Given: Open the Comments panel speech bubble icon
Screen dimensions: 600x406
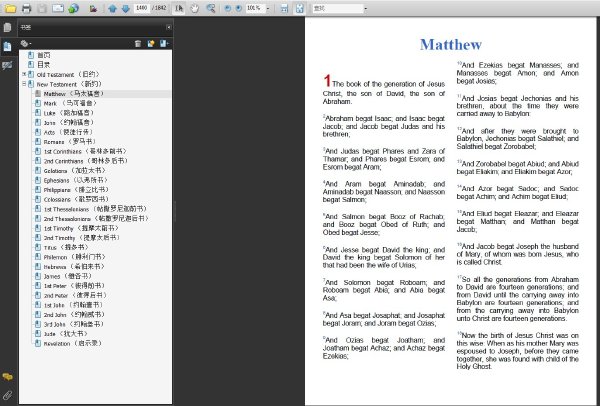Looking at the screenshot, I should click(7, 377).
